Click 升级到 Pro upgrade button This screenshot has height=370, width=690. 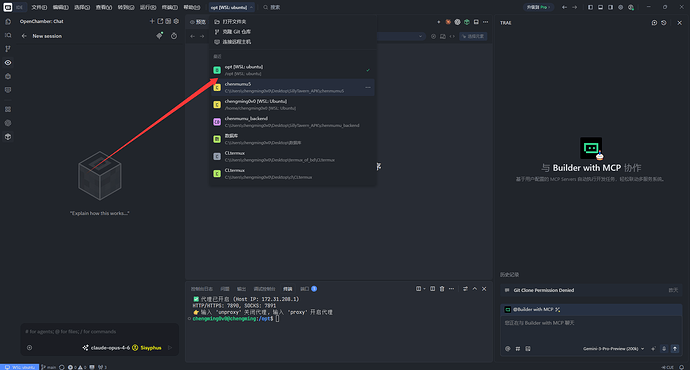tap(539, 7)
